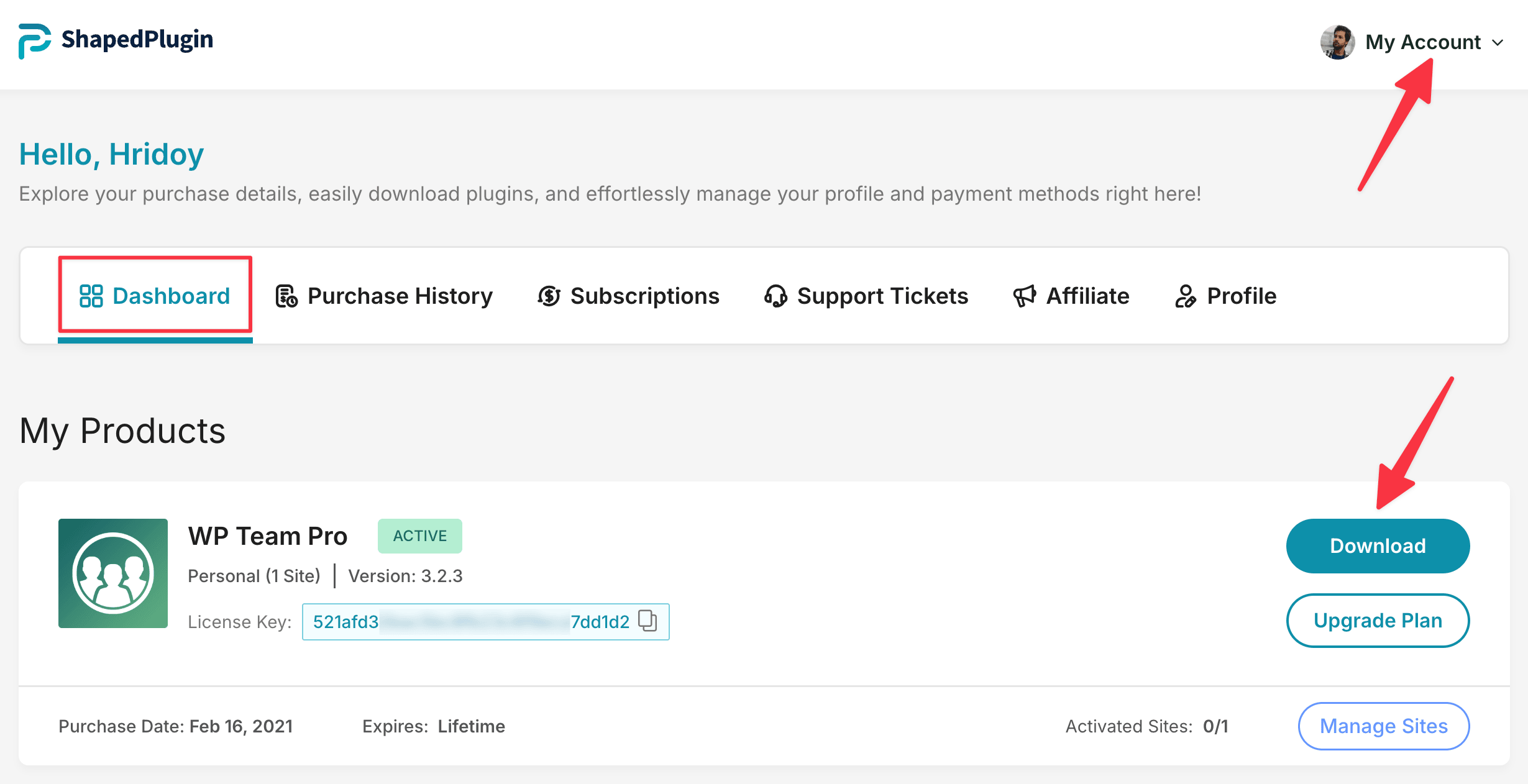Open the Support Tickets tab
Viewport: 1528px width, 784px height.
coord(882,296)
